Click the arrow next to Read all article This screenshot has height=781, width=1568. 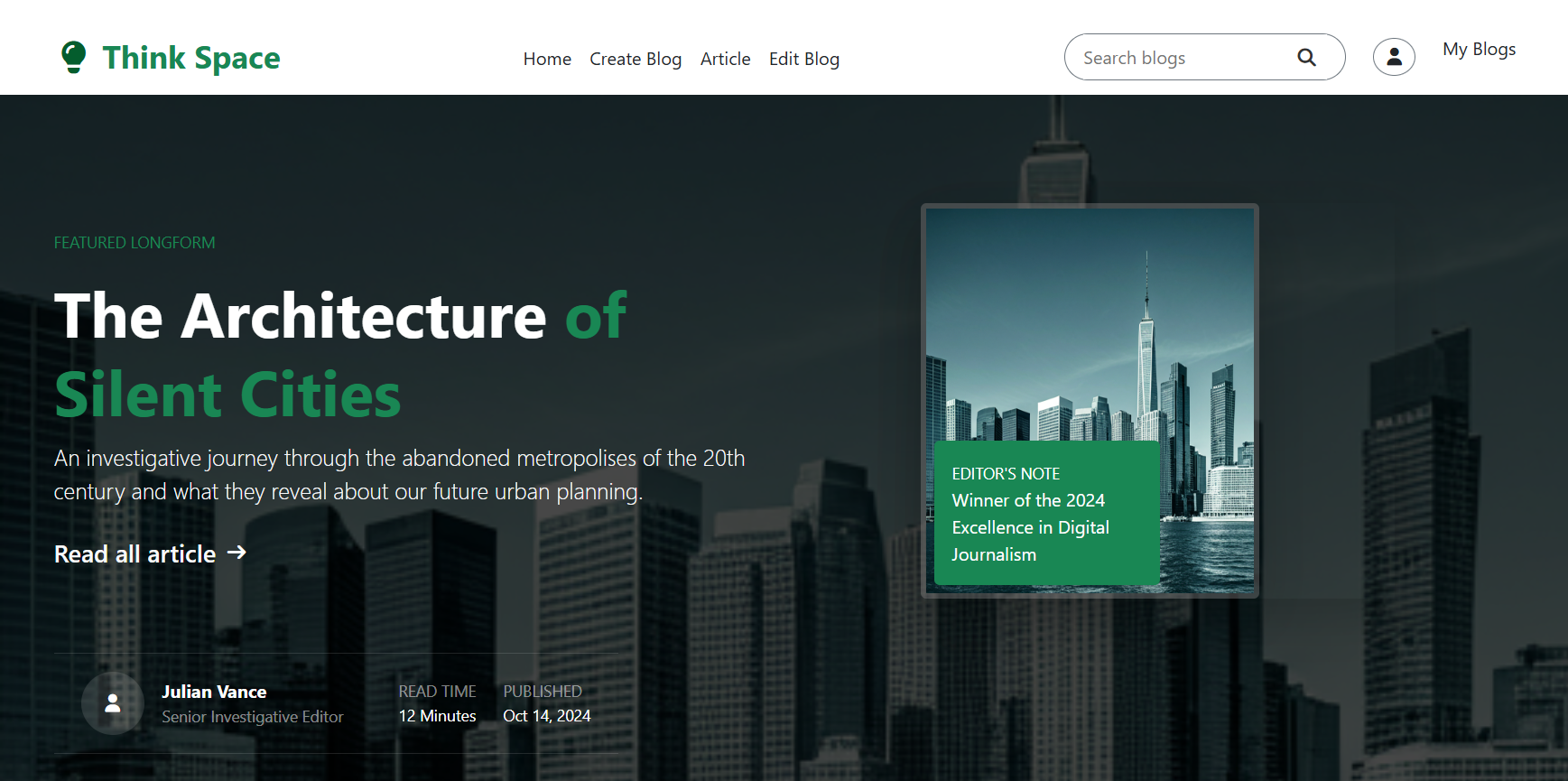click(x=237, y=553)
